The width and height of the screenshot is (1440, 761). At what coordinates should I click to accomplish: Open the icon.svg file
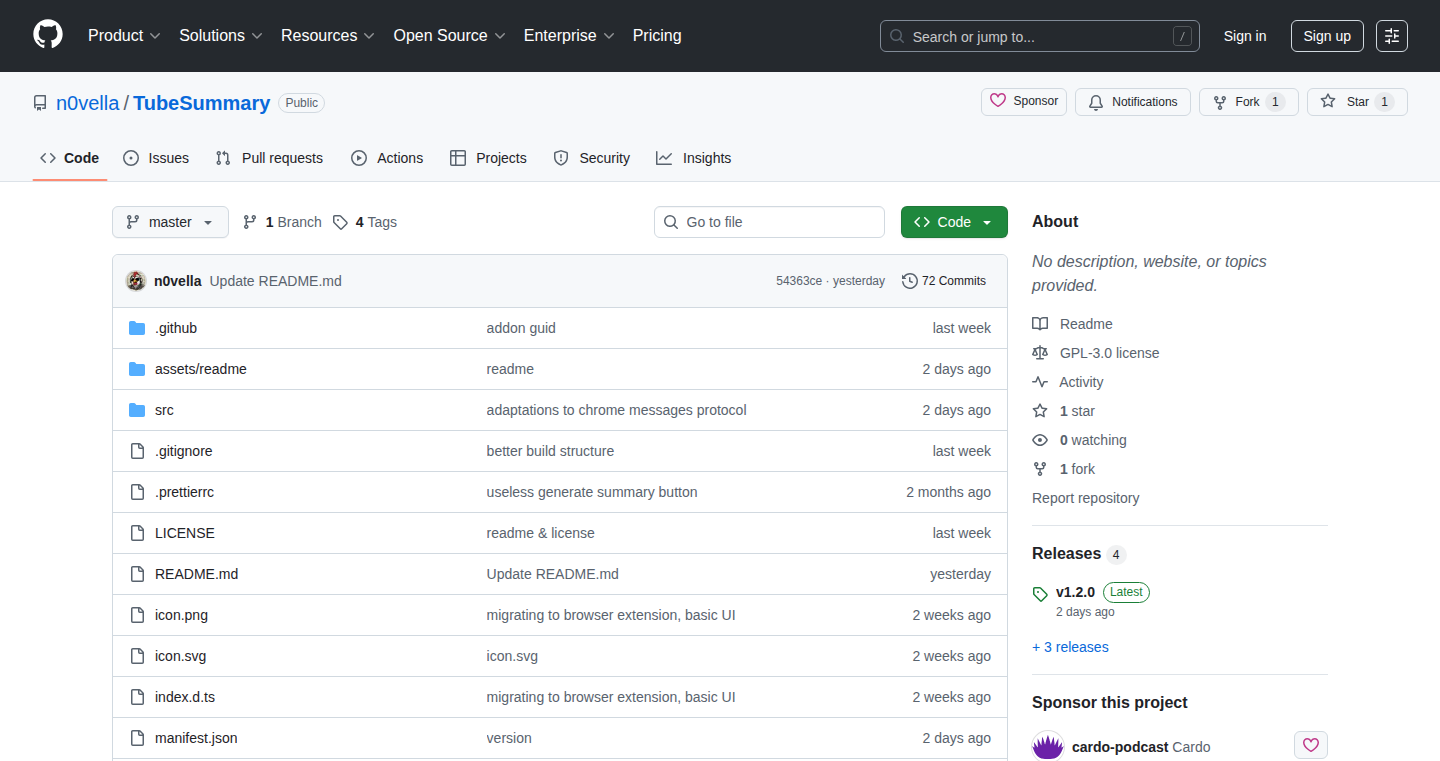[x=180, y=656]
